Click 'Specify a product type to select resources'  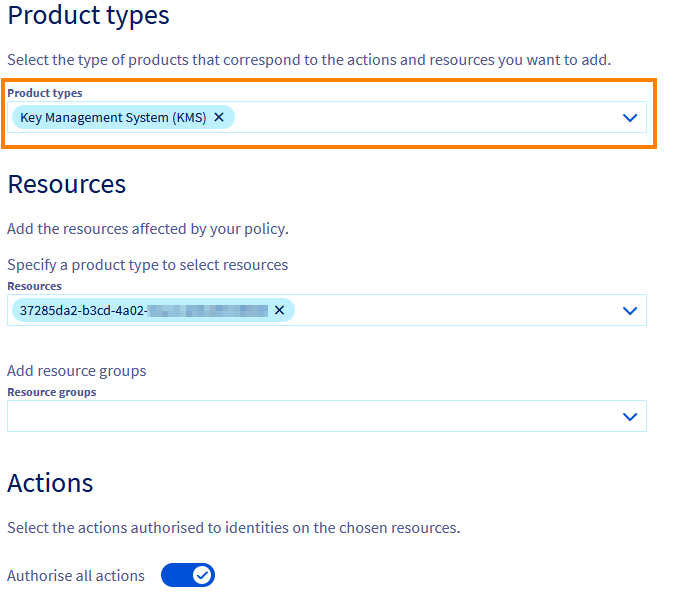[x=147, y=265]
